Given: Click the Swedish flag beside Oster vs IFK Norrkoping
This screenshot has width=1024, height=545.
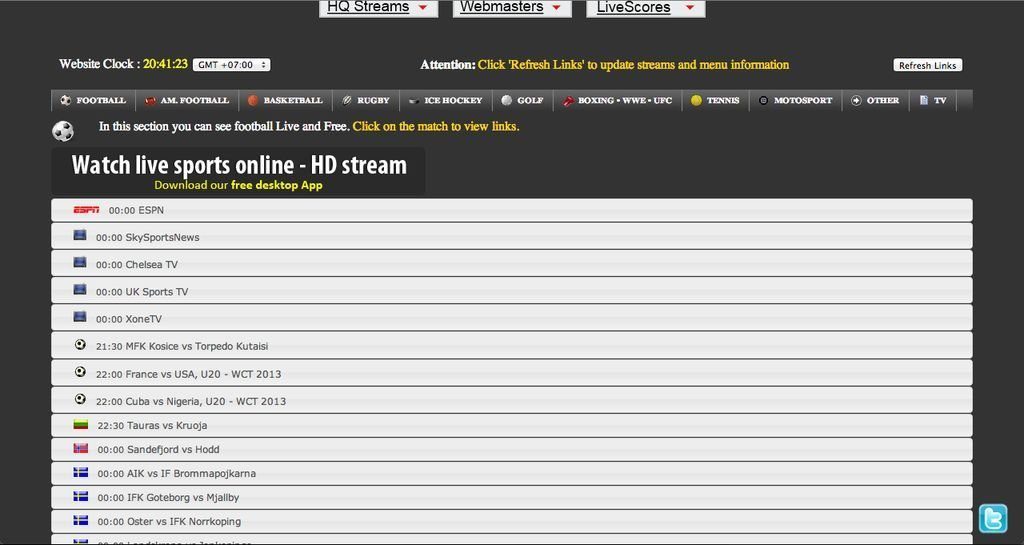Looking at the screenshot, I should tap(80, 520).
